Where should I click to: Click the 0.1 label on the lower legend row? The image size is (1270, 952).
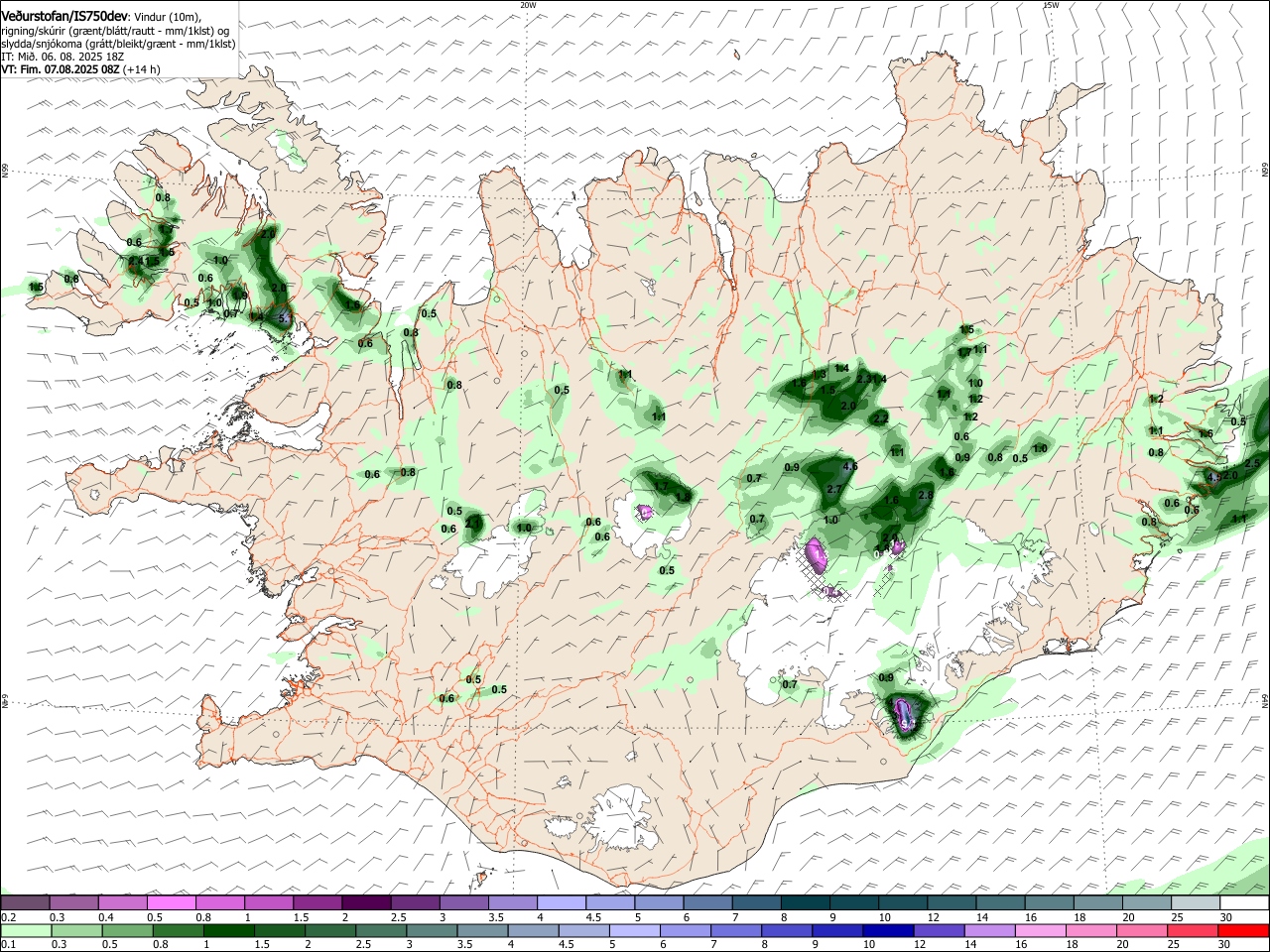click(8, 945)
